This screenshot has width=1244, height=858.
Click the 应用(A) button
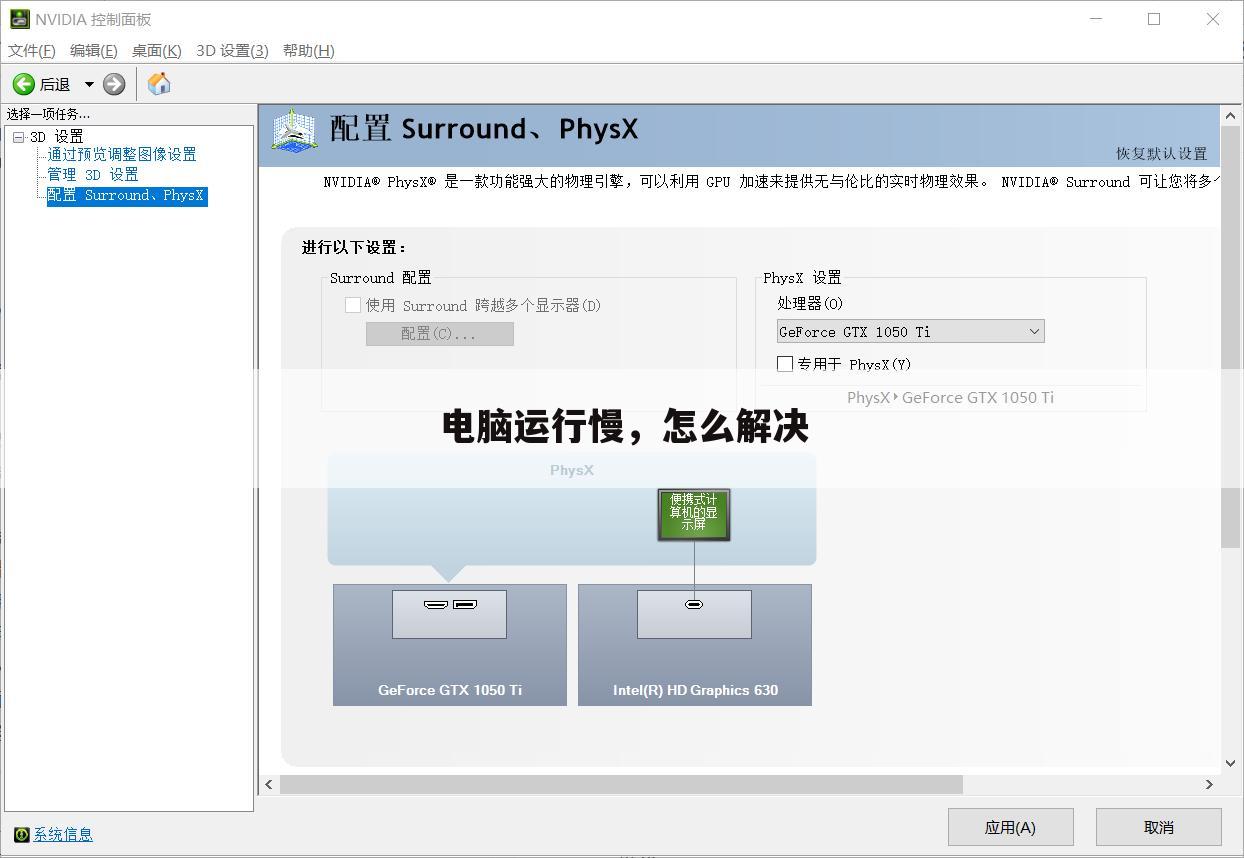[x=1011, y=827]
